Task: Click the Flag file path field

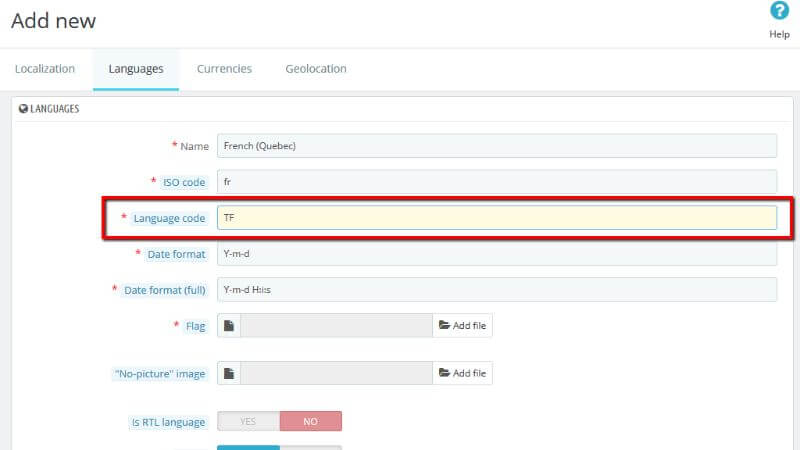Action: [336, 326]
